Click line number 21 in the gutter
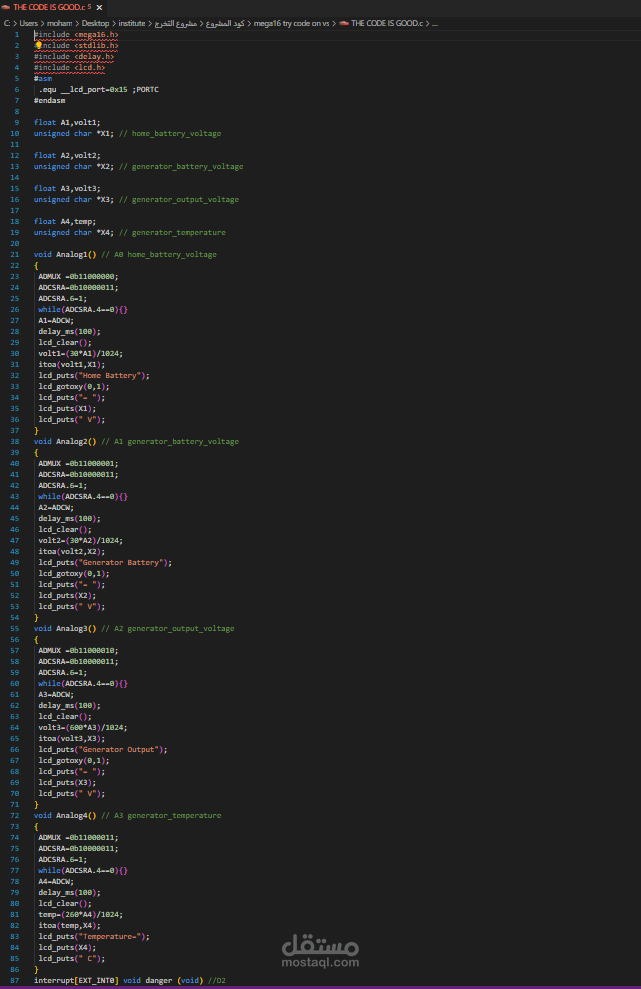The height and width of the screenshot is (989, 641). click(15, 255)
